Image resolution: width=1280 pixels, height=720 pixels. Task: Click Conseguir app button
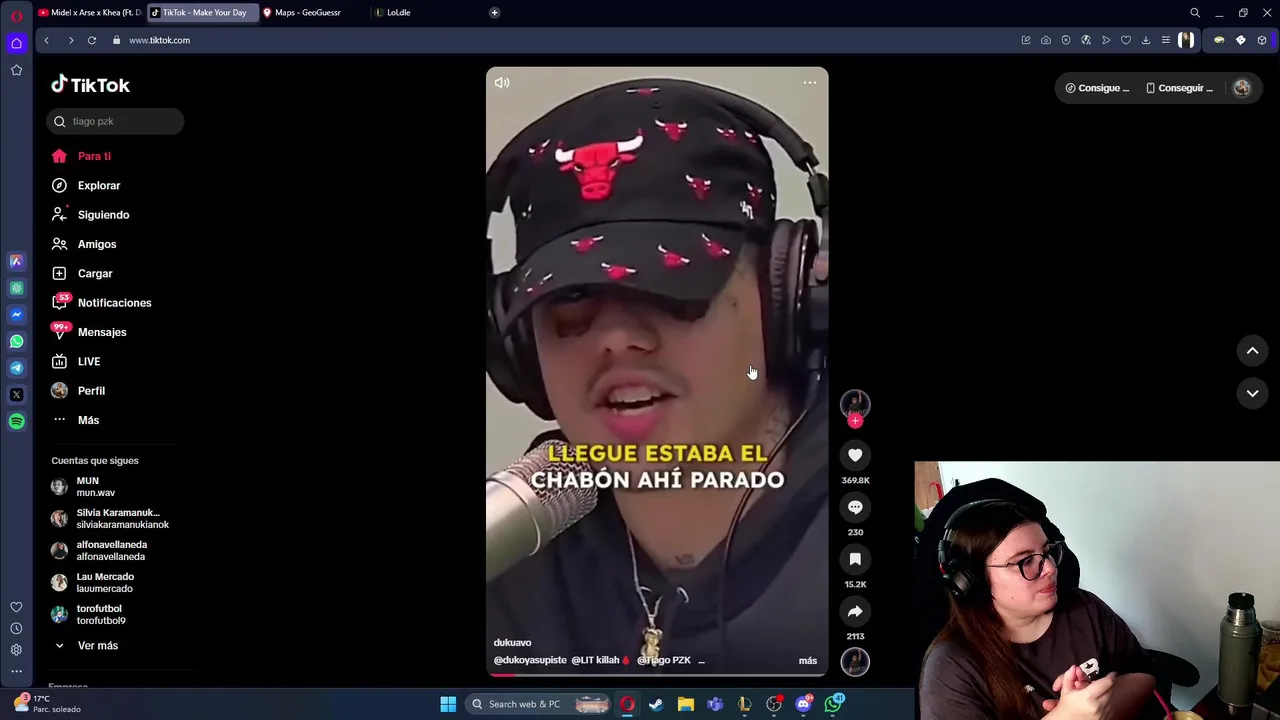[1179, 88]
